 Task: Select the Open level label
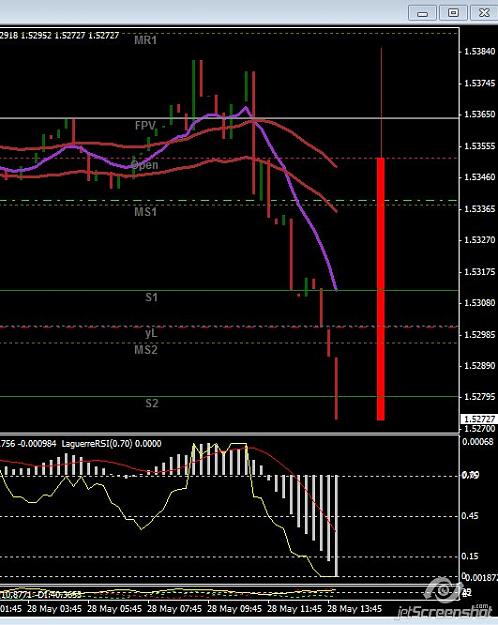click(144, 165)
